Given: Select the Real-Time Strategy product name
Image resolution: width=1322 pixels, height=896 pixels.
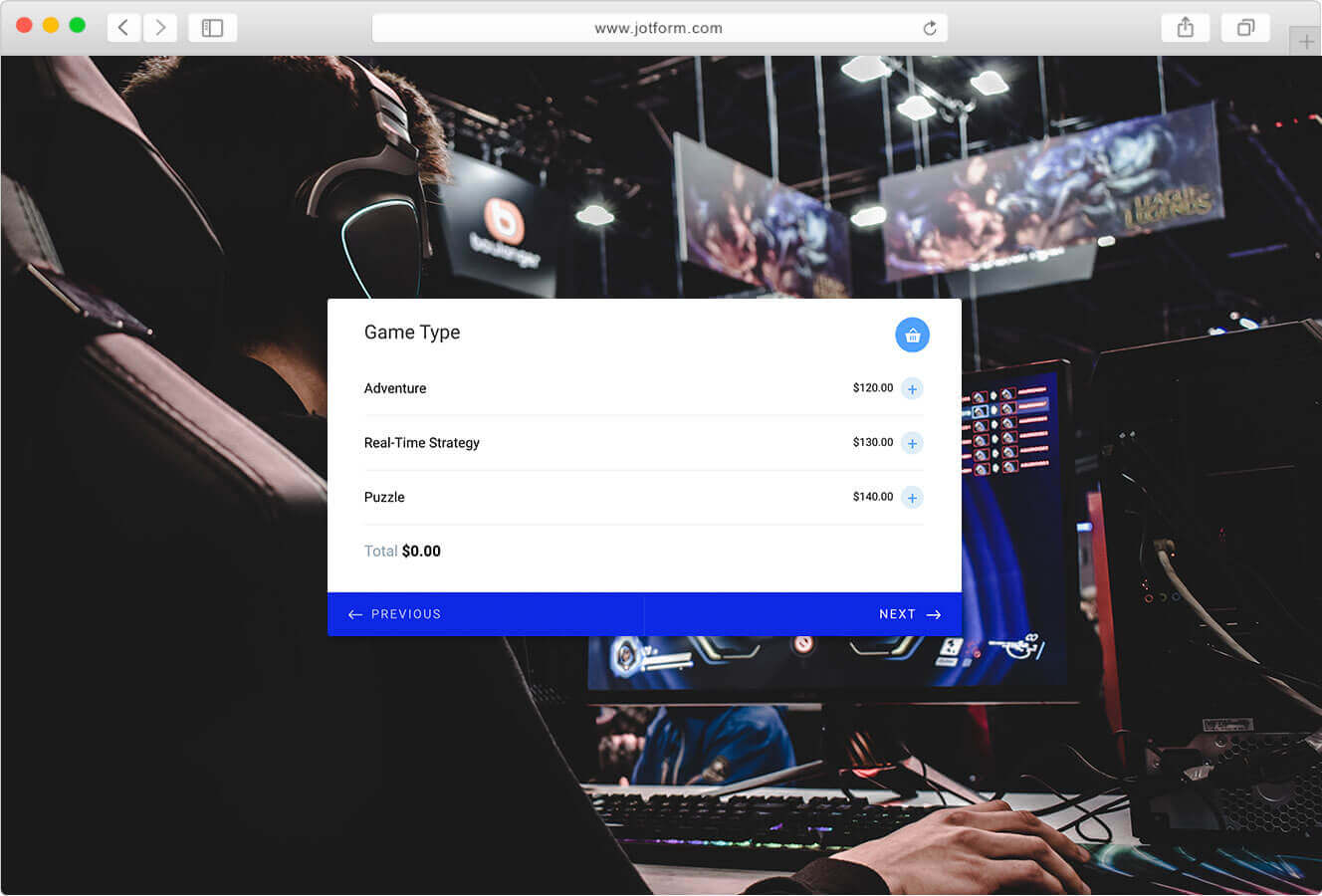Looking at the screenshot, I should pos(422,443).
